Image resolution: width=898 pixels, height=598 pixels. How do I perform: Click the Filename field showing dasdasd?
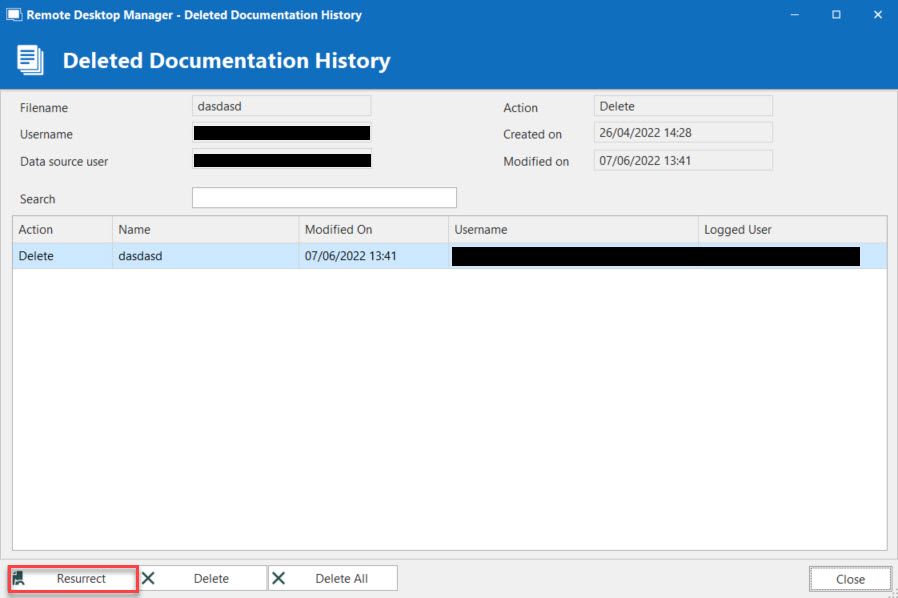(281, 106)
